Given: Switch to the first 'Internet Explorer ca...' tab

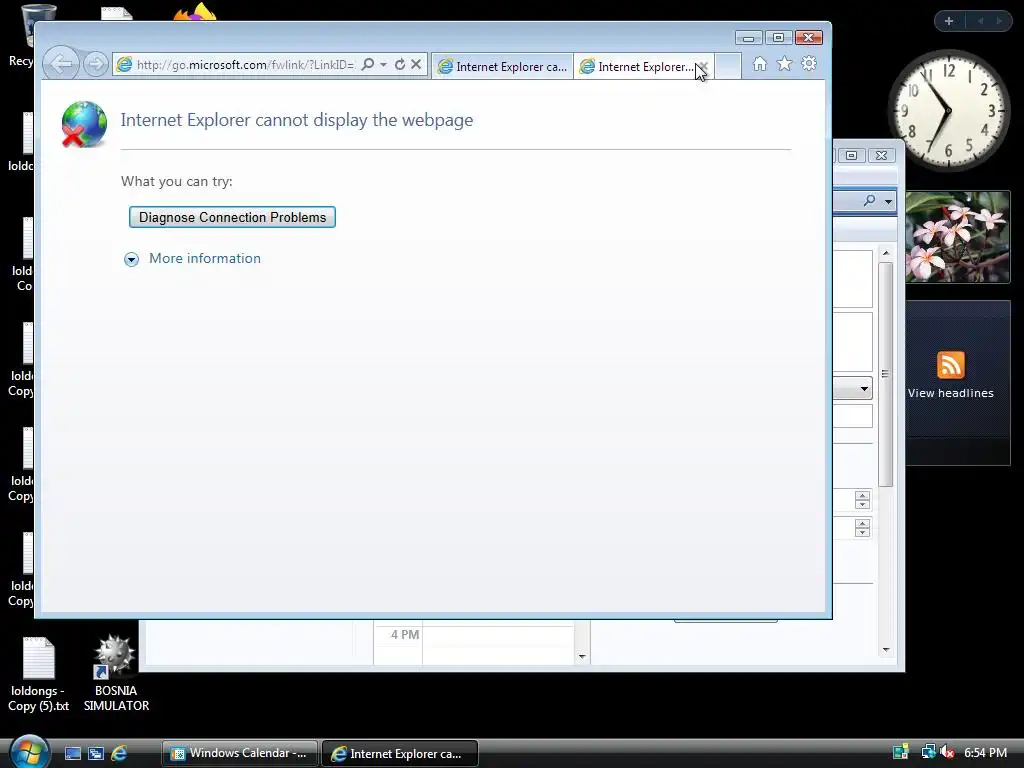Looking at the screenshot, I should click(502, 66).
